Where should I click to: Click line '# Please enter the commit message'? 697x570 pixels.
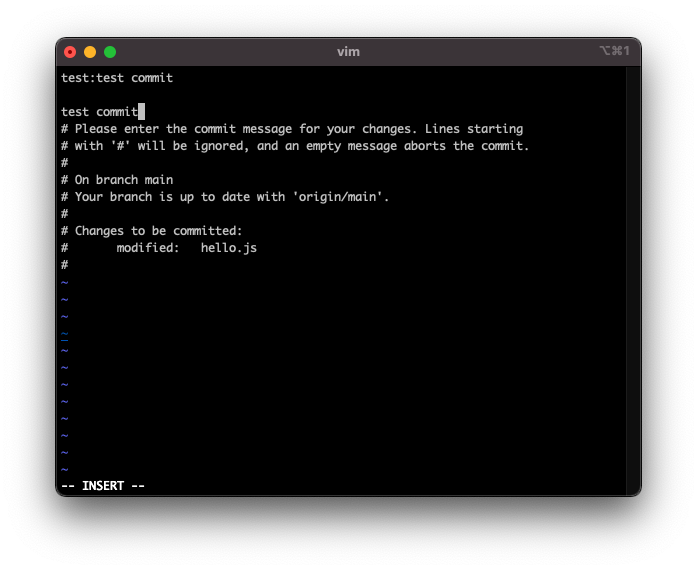click(x=292, y=129)
